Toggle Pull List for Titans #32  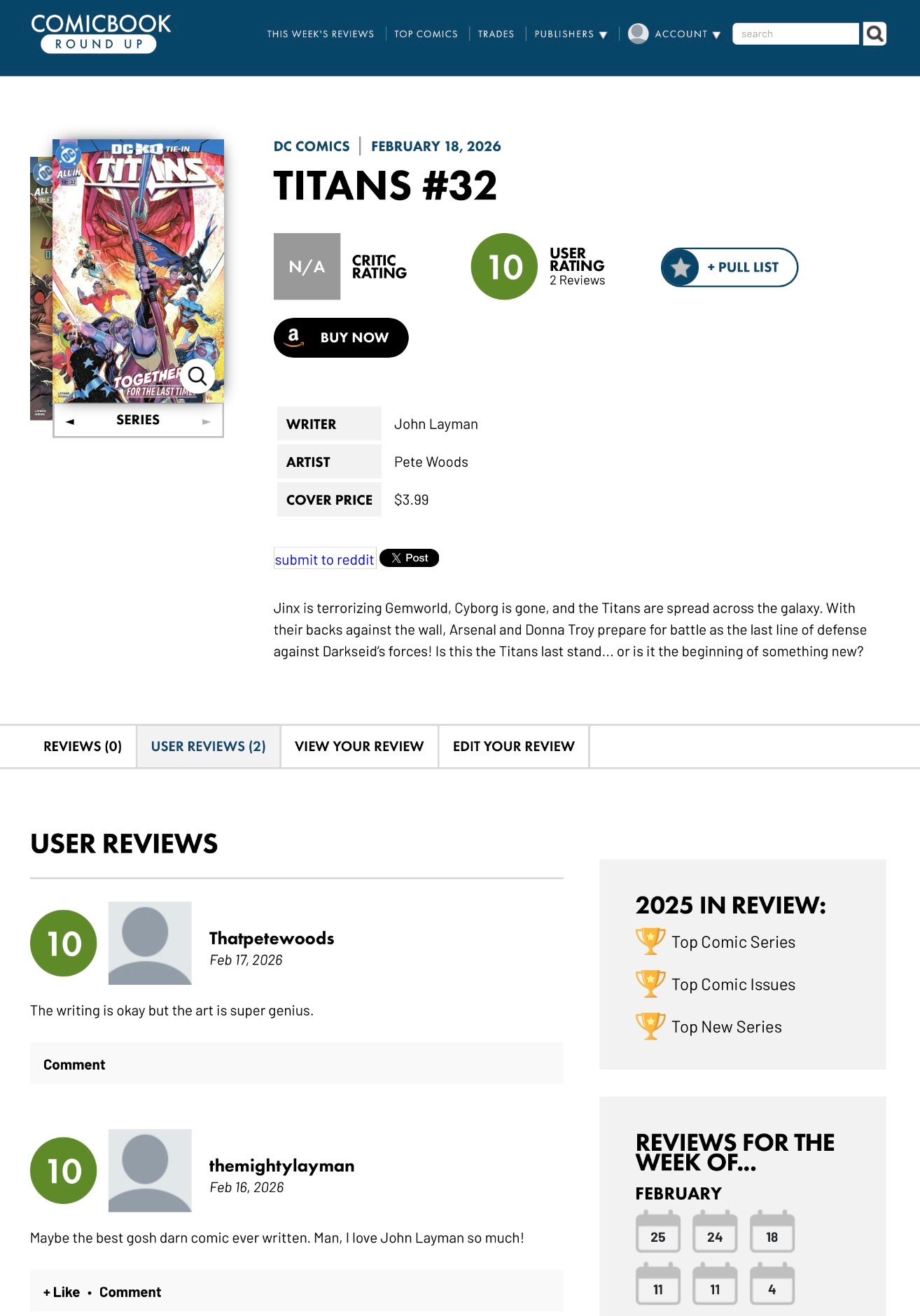pyautogui.click(x=729, y=267)
